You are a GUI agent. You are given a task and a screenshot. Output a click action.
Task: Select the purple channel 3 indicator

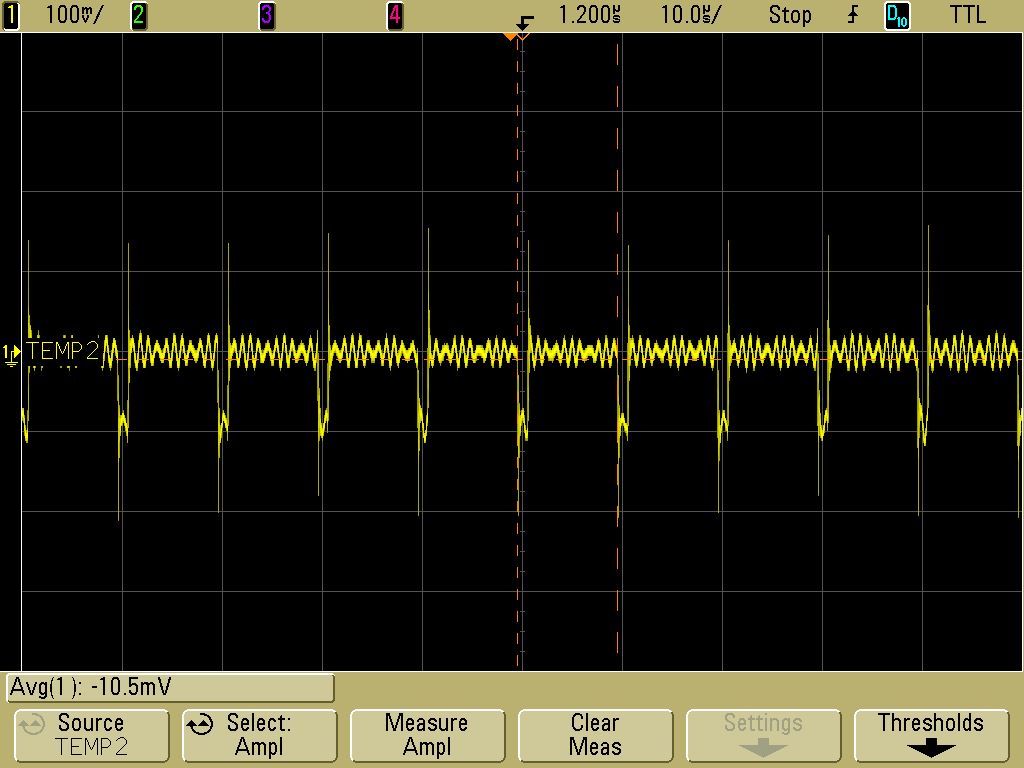click(266, 15)
